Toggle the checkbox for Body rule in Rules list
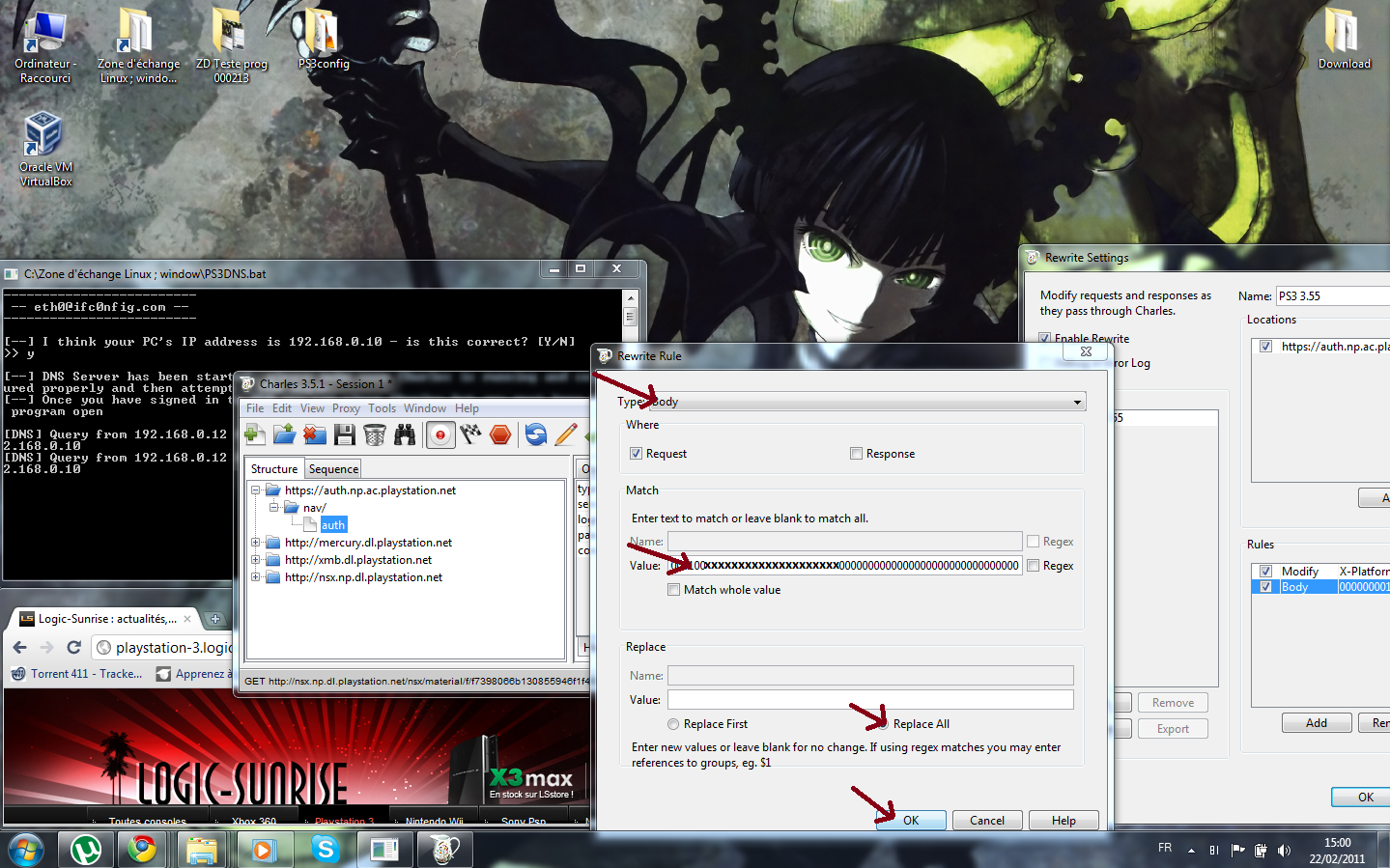 point(1265,586)
